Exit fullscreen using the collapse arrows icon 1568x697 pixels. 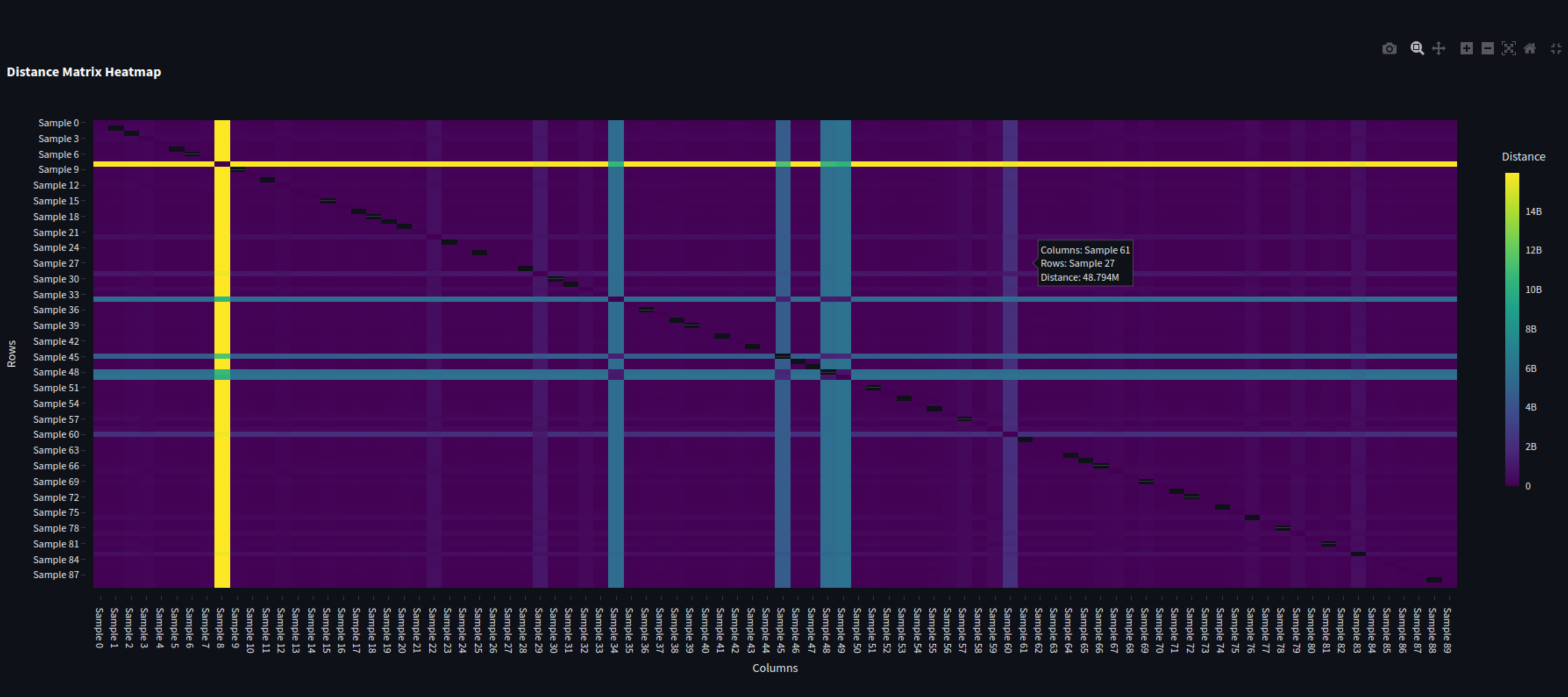(x=1556, y=49)
